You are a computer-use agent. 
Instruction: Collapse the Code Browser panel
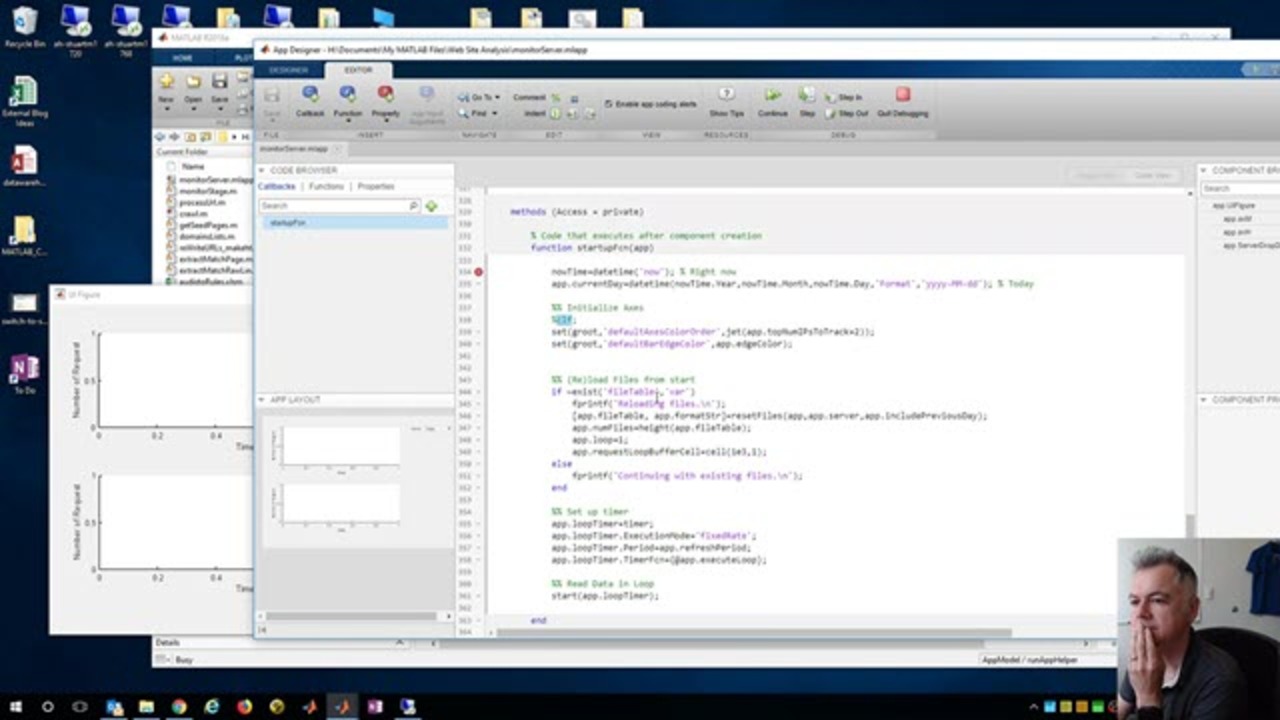[262, 170]
